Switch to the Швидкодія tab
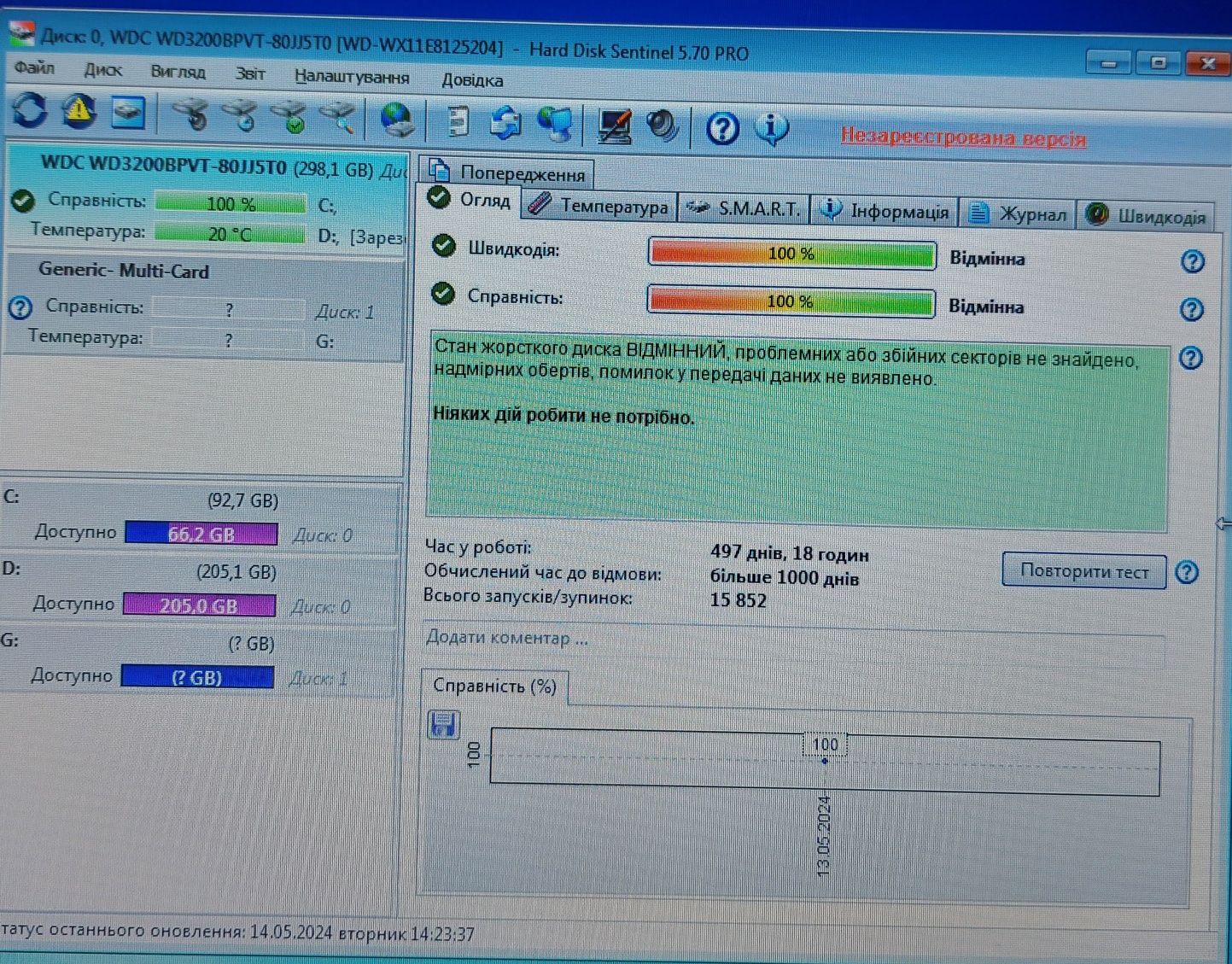 1146,216
